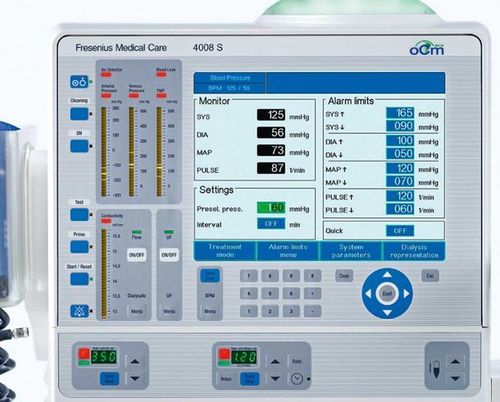This screenshot has width=500, height=402.
Task: Toggle the Interval OFF setting
Action: 271,223
